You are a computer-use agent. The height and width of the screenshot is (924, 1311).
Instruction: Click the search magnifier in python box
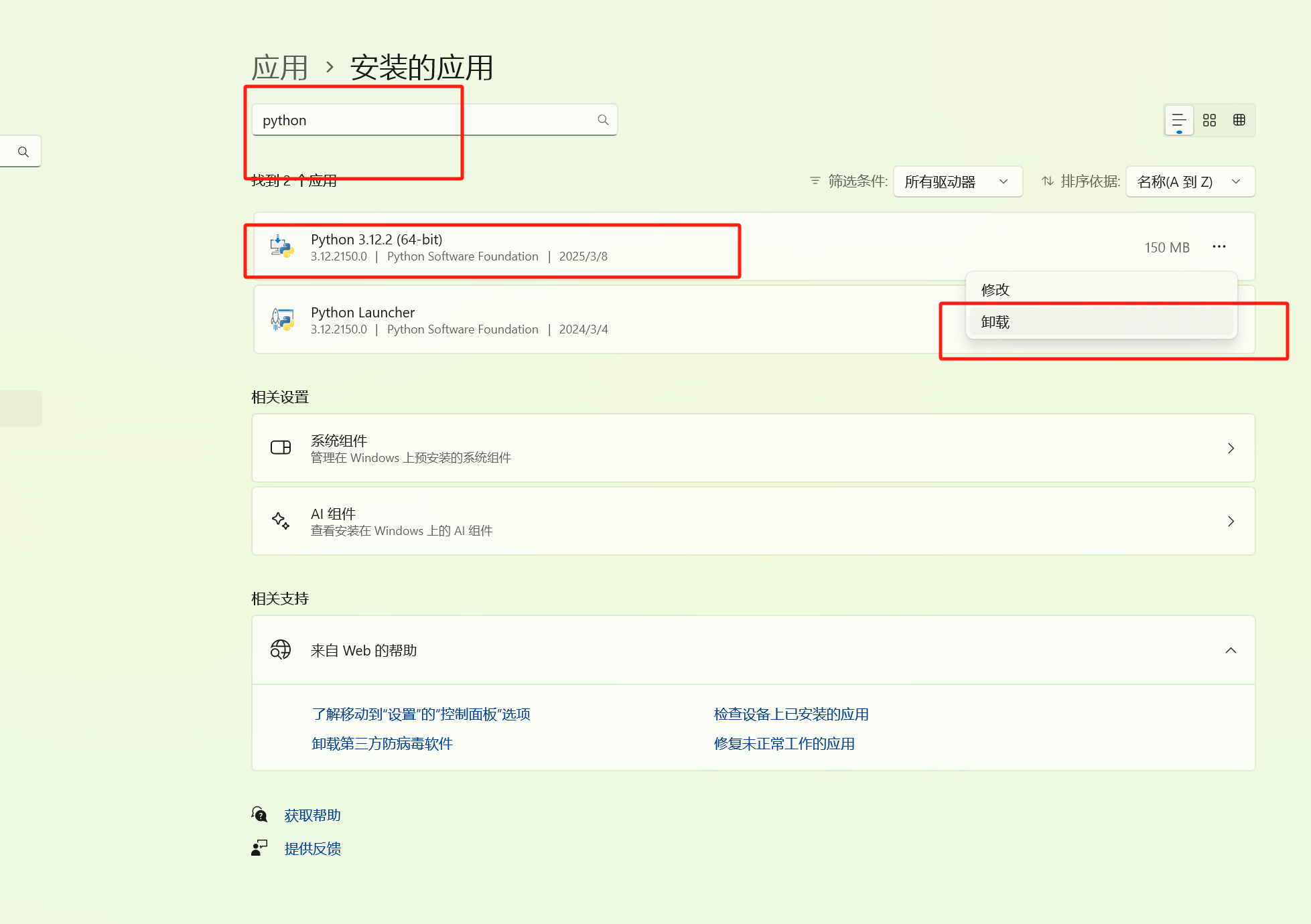pyautogui.click(x=603, y=120)
